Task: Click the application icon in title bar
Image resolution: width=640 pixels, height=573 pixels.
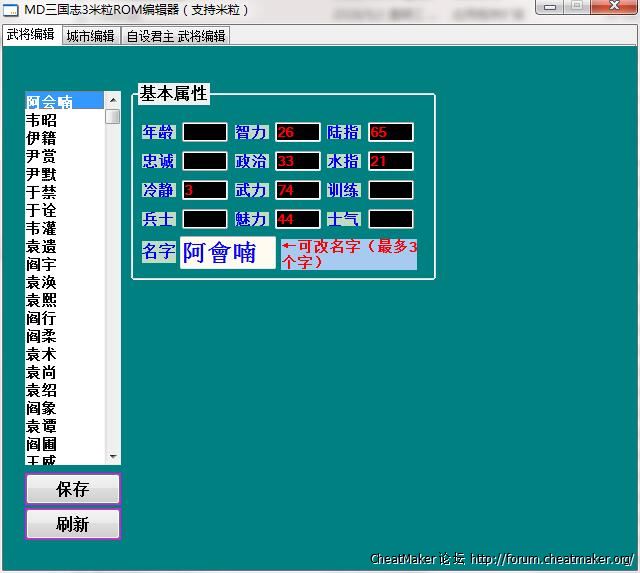Action: pos(11,10)
